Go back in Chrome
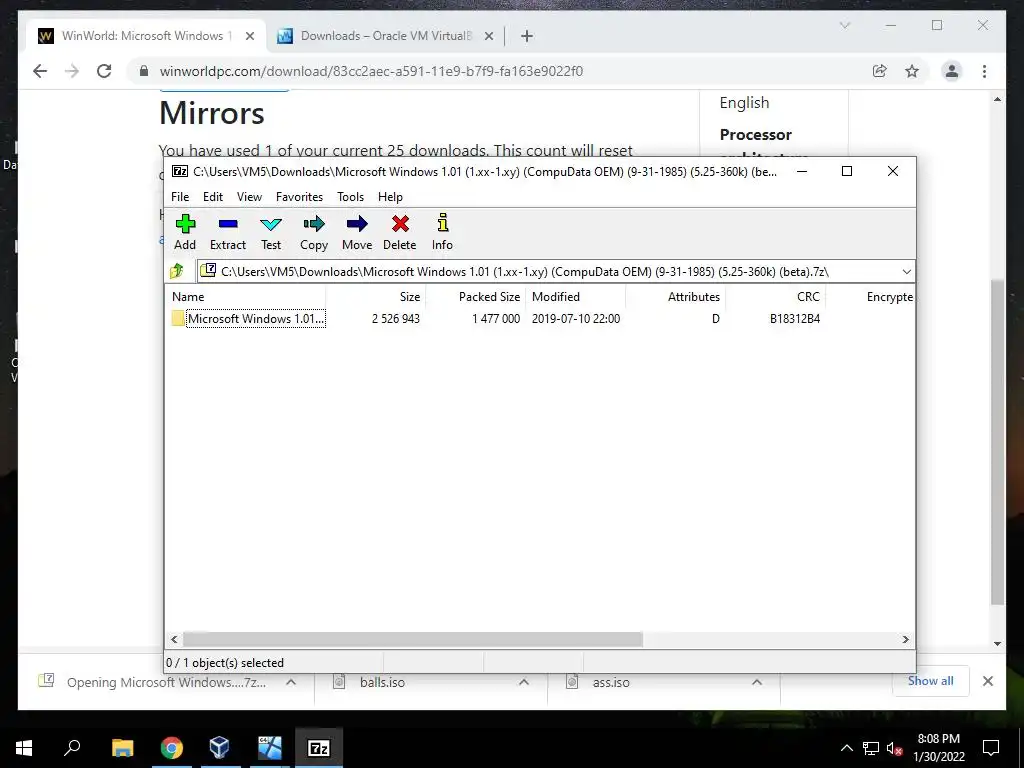The image size is (1024, 768). click(40, 71)
